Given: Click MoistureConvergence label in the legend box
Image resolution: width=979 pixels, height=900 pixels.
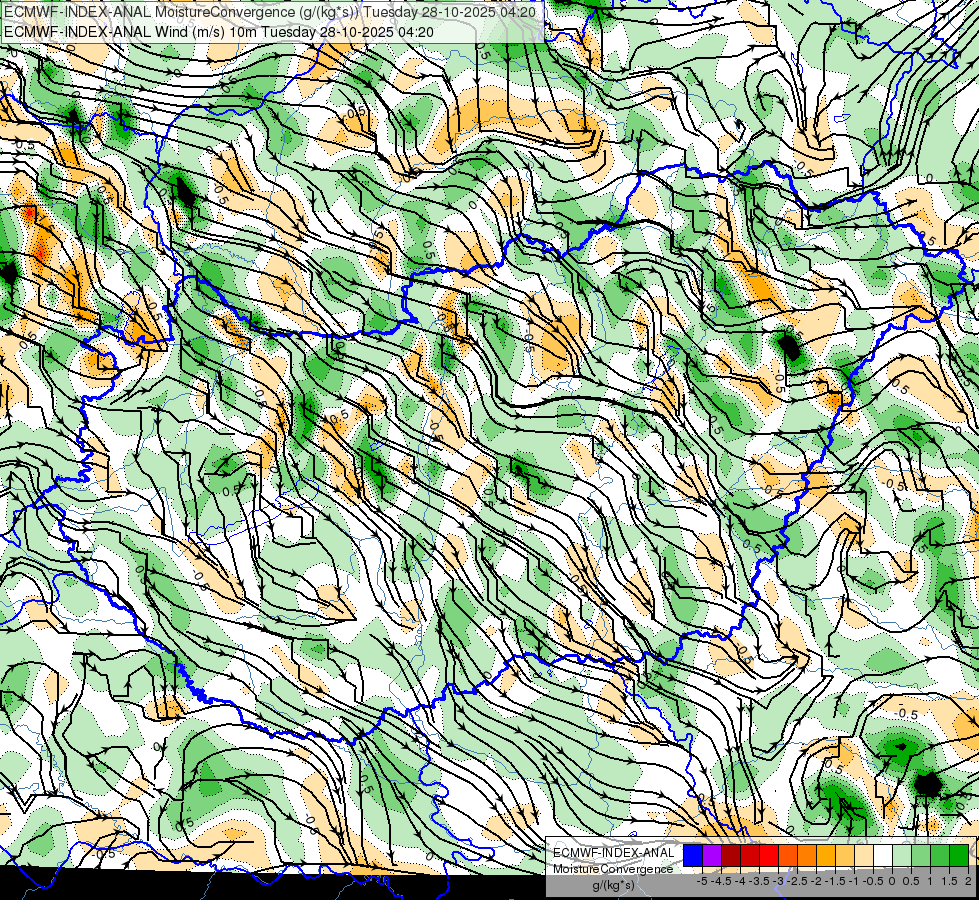Looking at the screenshot, I should pos(613,869).
